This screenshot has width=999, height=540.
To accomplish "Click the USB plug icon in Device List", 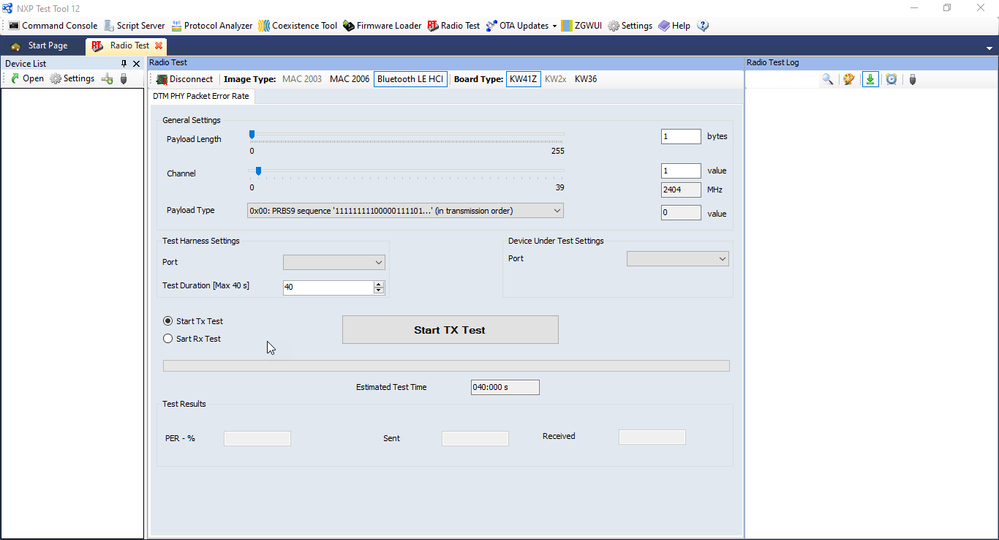I will click(x=124, y=78).
